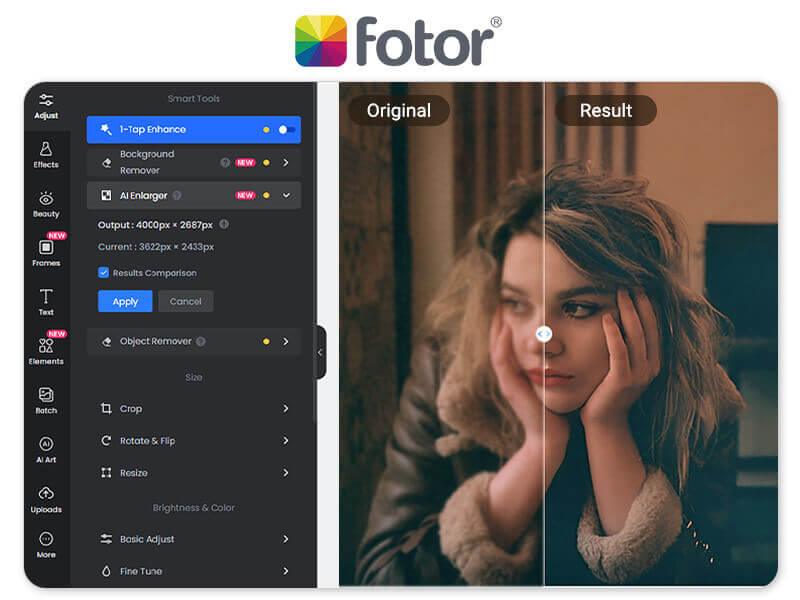Screen dimensions: 800x600
Task: Open the Beauty tools panel
Action: pyautogui.click(x=46, y=203)
